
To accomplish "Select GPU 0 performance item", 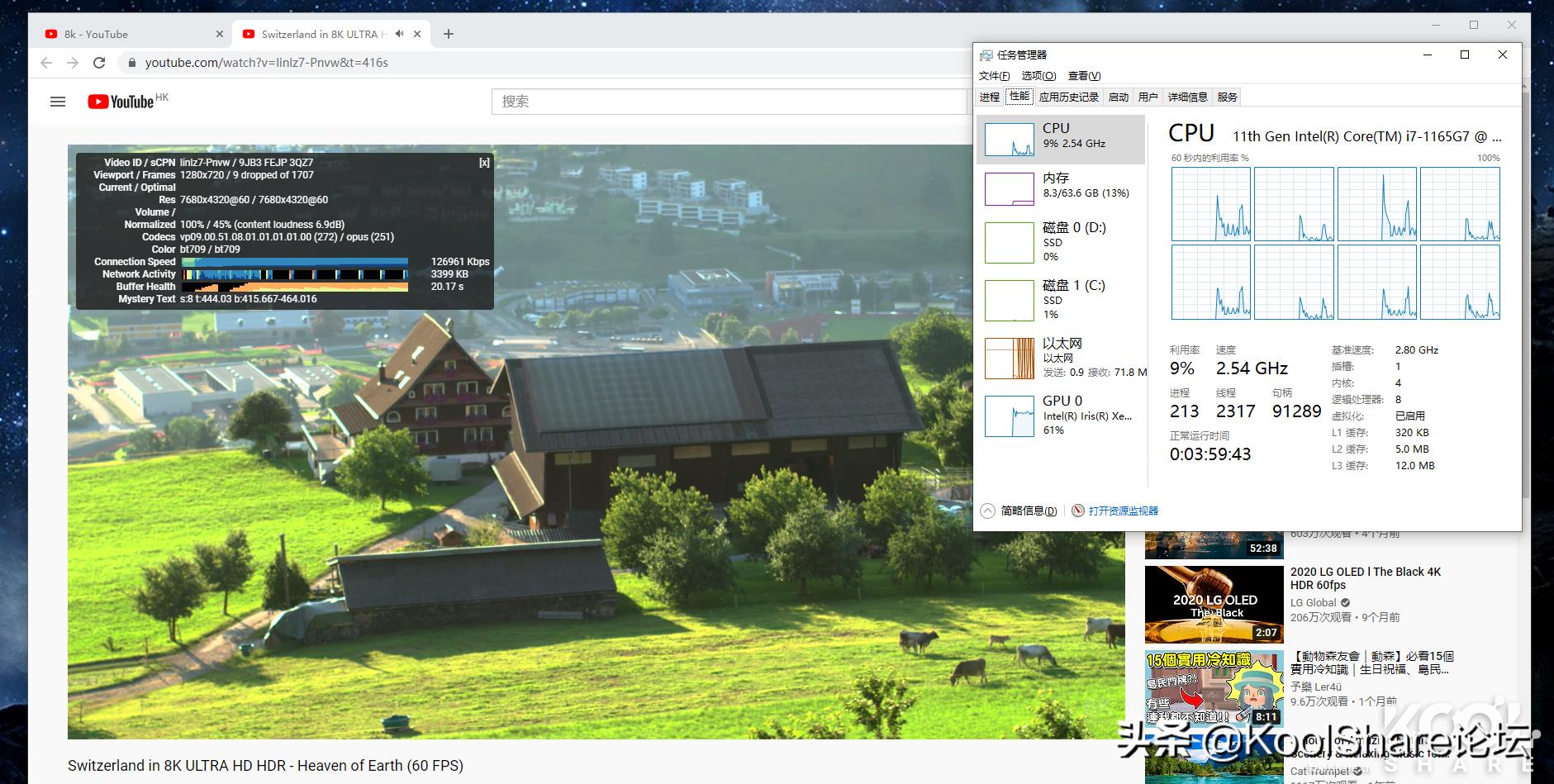I will (1061, 416).
